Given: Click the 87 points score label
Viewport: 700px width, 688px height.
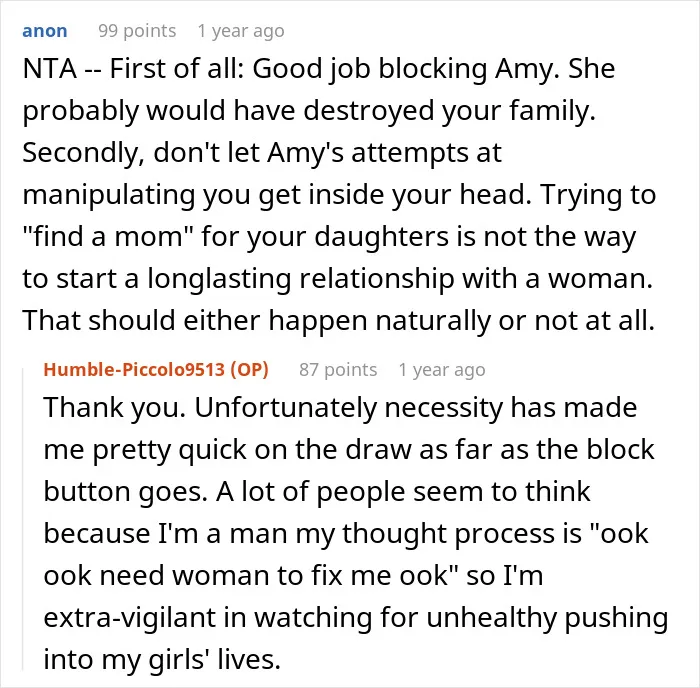Looking at the screenshot, I should tap(338, 370).
